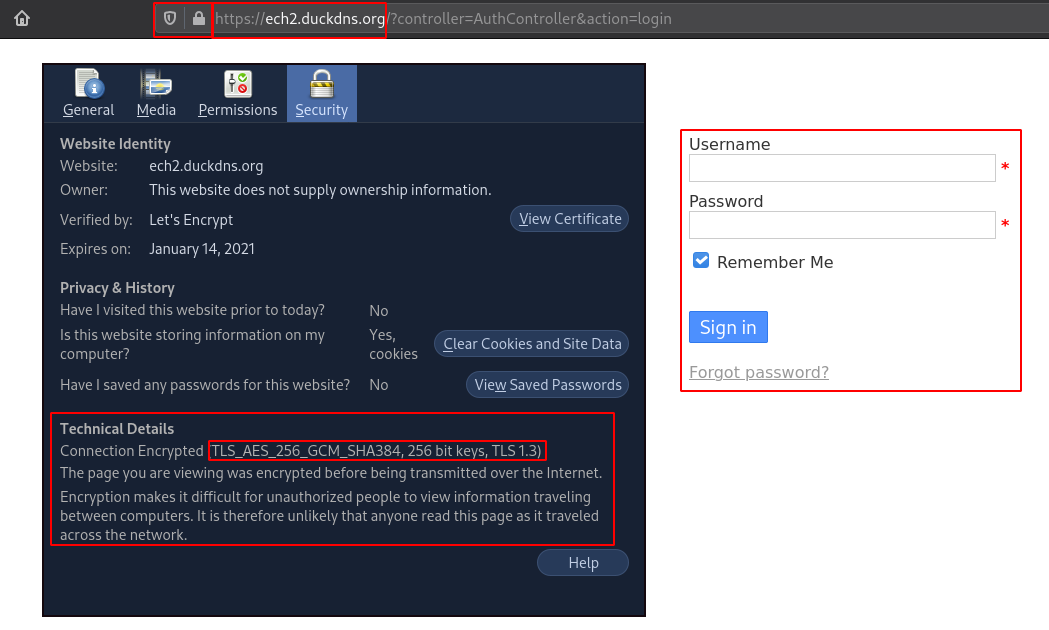This screenshot has width=1049, height=630.
Task: Click the padlock site security icon
Action: tap(199, 18)
